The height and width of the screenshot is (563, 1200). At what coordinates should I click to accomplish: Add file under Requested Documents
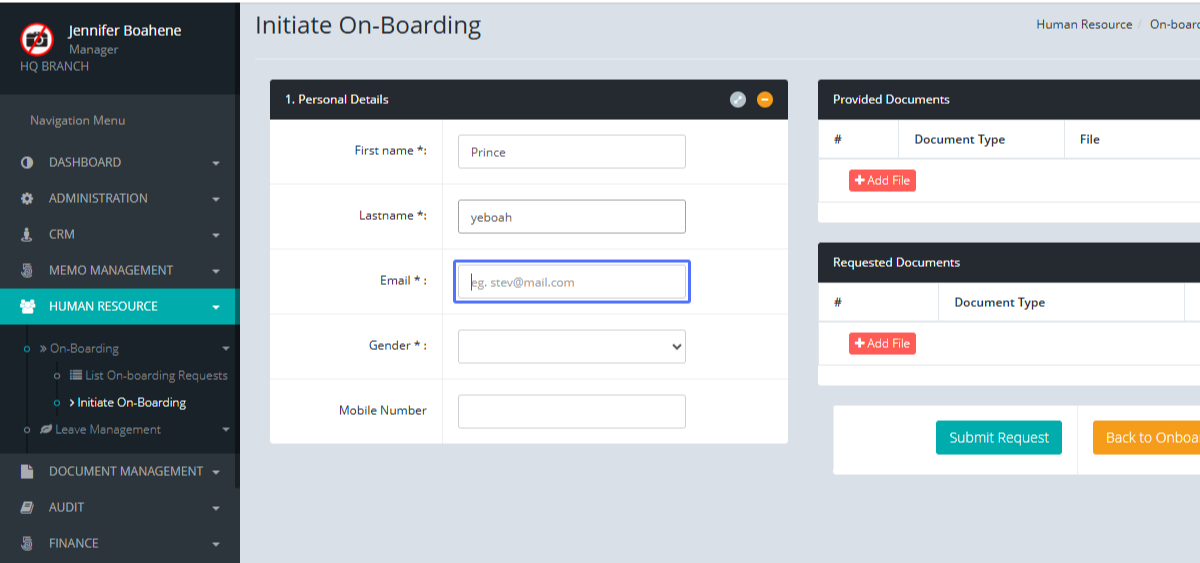(882, 344)
